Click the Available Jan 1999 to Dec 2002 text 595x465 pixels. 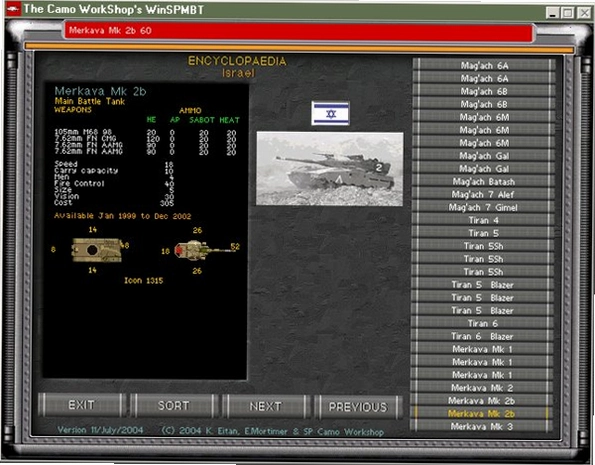click(123, 216)
